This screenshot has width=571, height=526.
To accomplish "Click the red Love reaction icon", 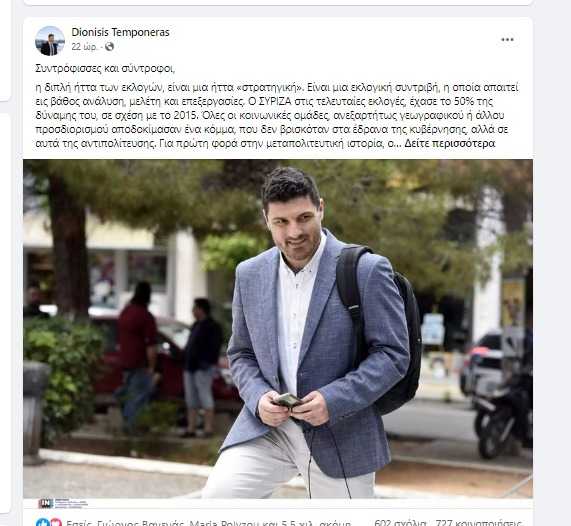I will (56, 523).
